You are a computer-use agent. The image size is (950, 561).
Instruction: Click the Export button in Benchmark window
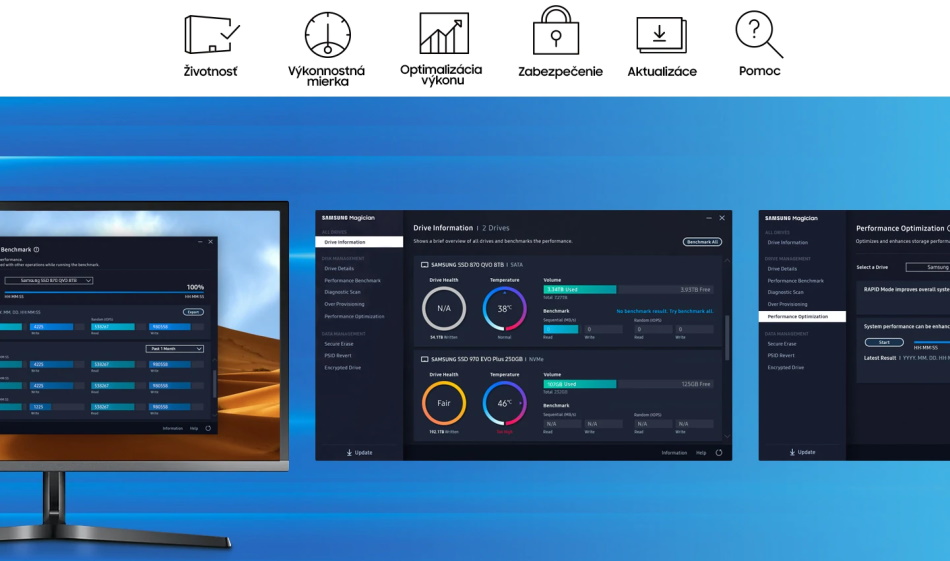click(x=193, y=312)
